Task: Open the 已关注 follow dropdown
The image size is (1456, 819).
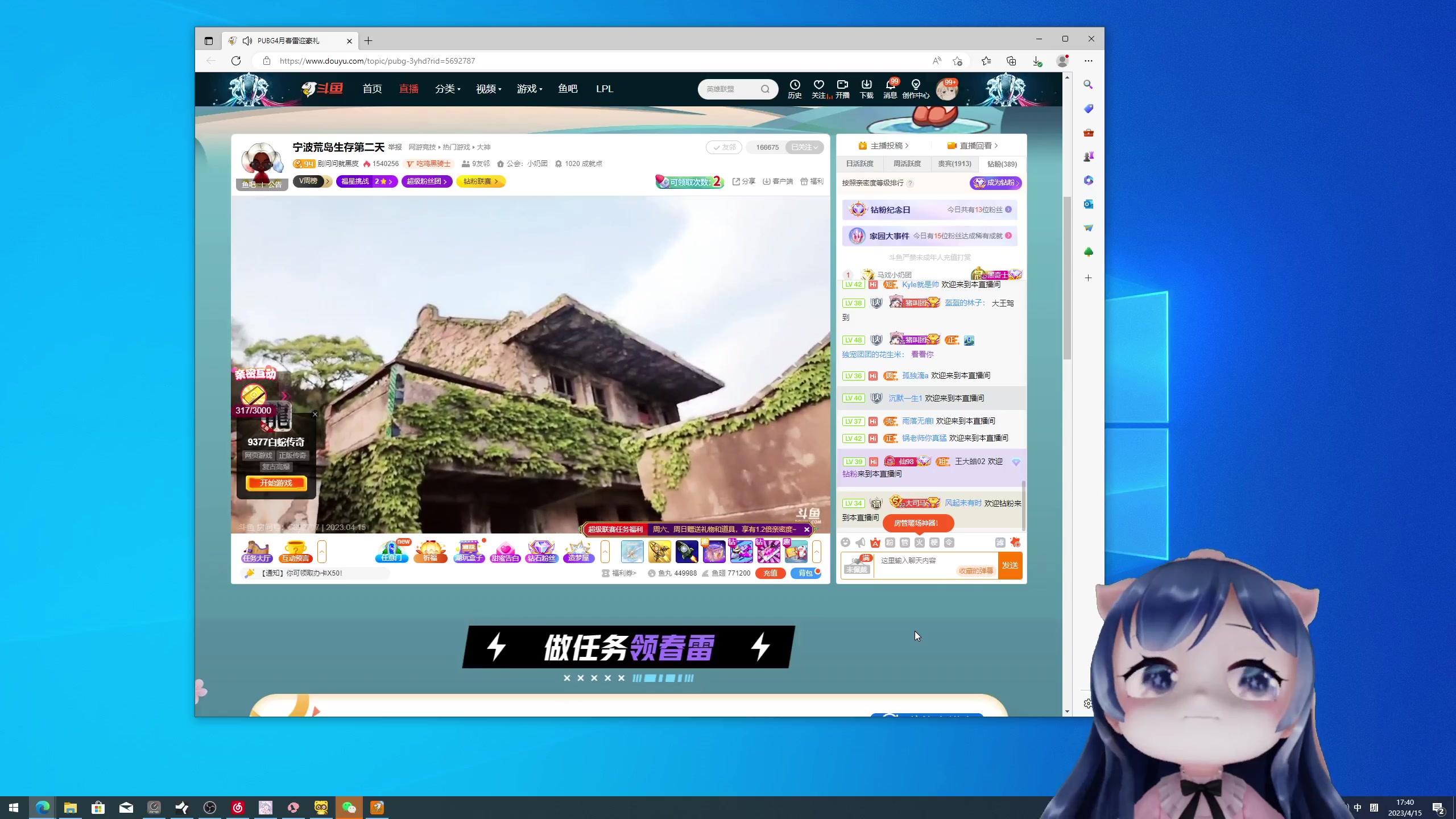Action: pos(804,147)
